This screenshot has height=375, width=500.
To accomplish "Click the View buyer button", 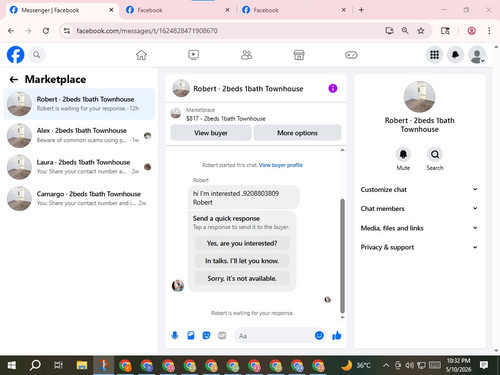I will coord(211,133).
